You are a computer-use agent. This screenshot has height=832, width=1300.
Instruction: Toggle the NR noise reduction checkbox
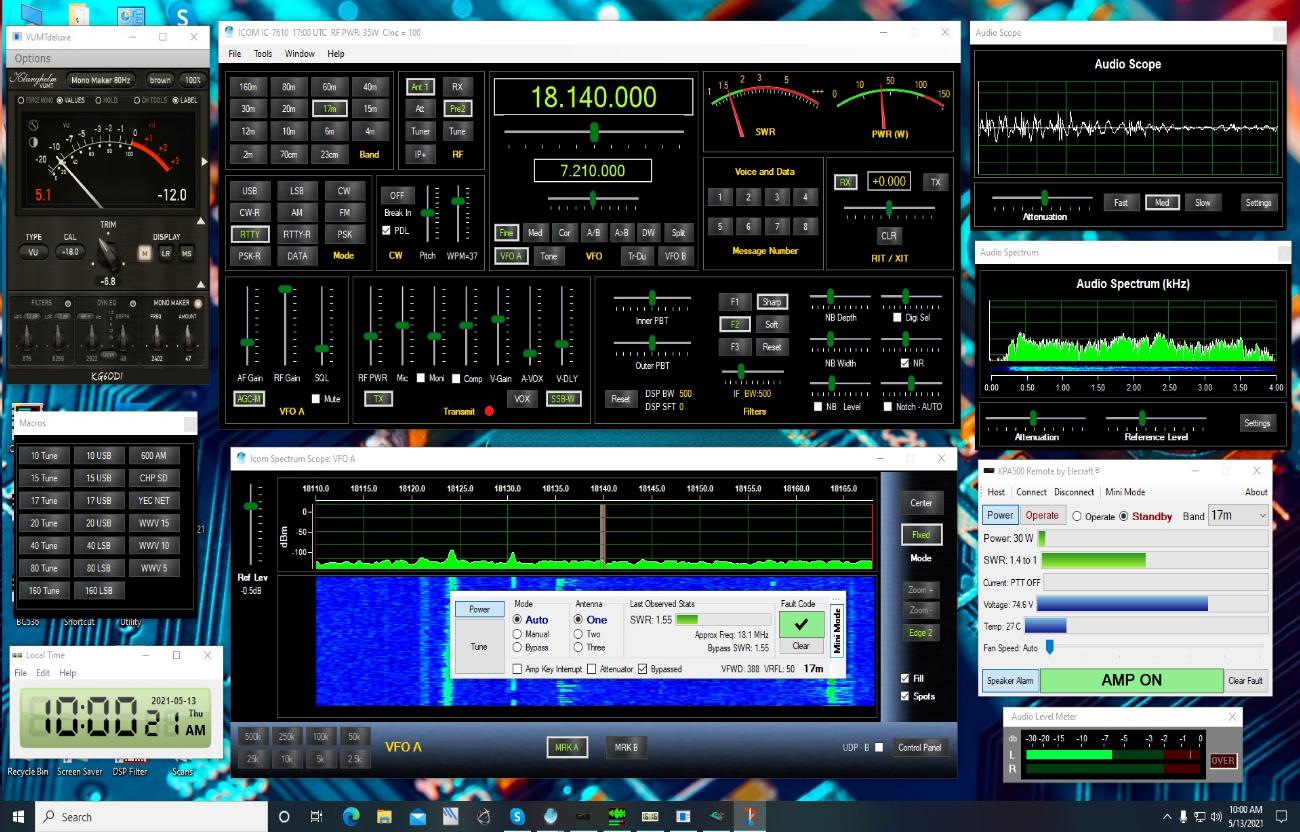click(905, 363)
